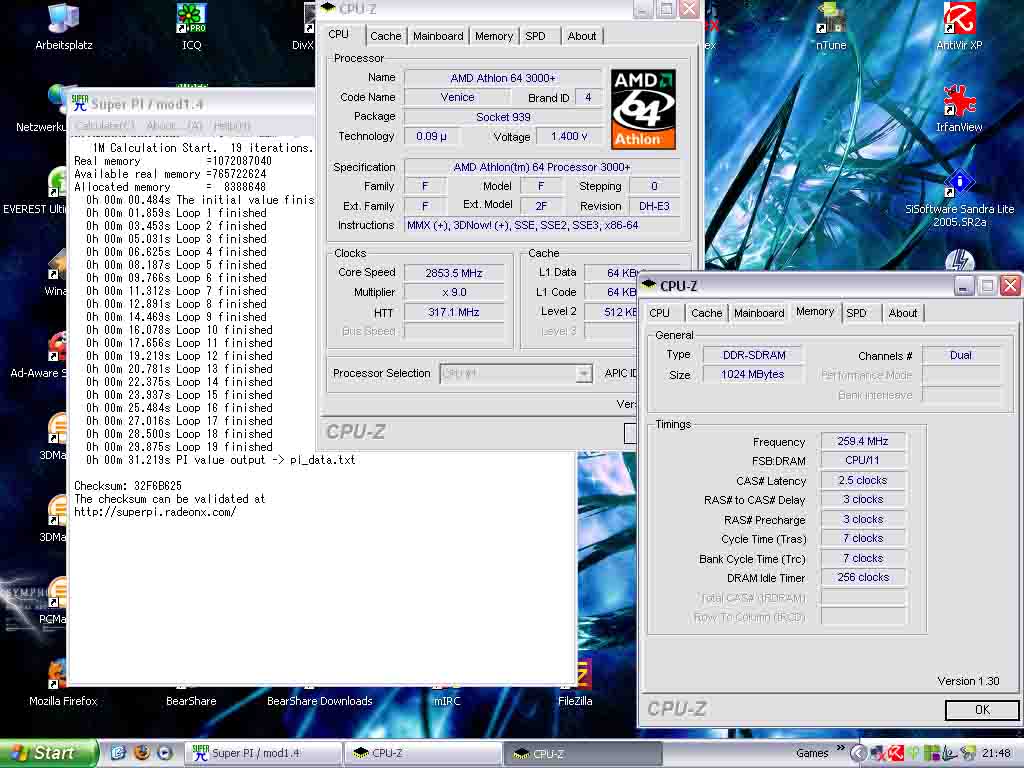The width and height of the screenshot is (1024, 768).
Task: Launch Windows Media Player quick launch icon
Action: pos(165,753)
